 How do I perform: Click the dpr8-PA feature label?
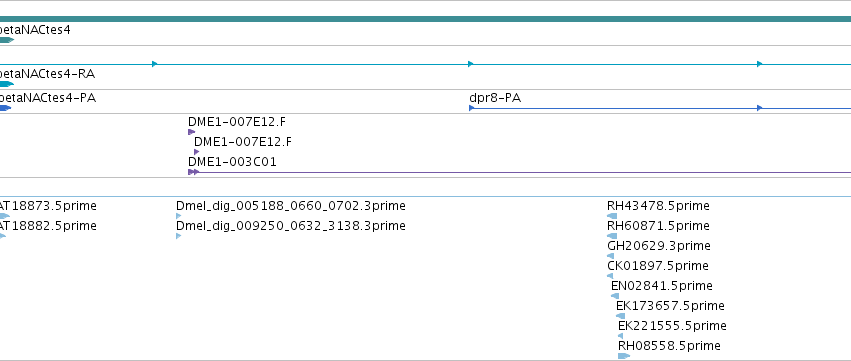[x=495, y=98]
